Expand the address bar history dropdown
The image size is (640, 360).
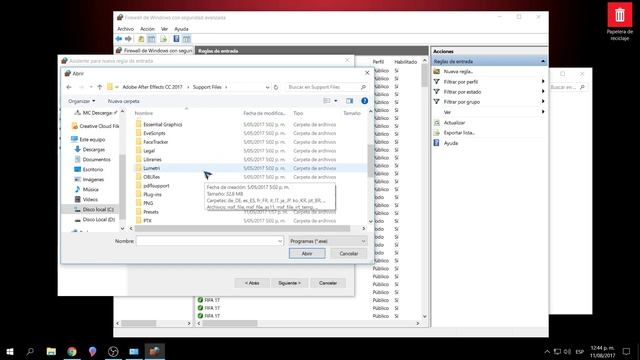pos(267,87)
